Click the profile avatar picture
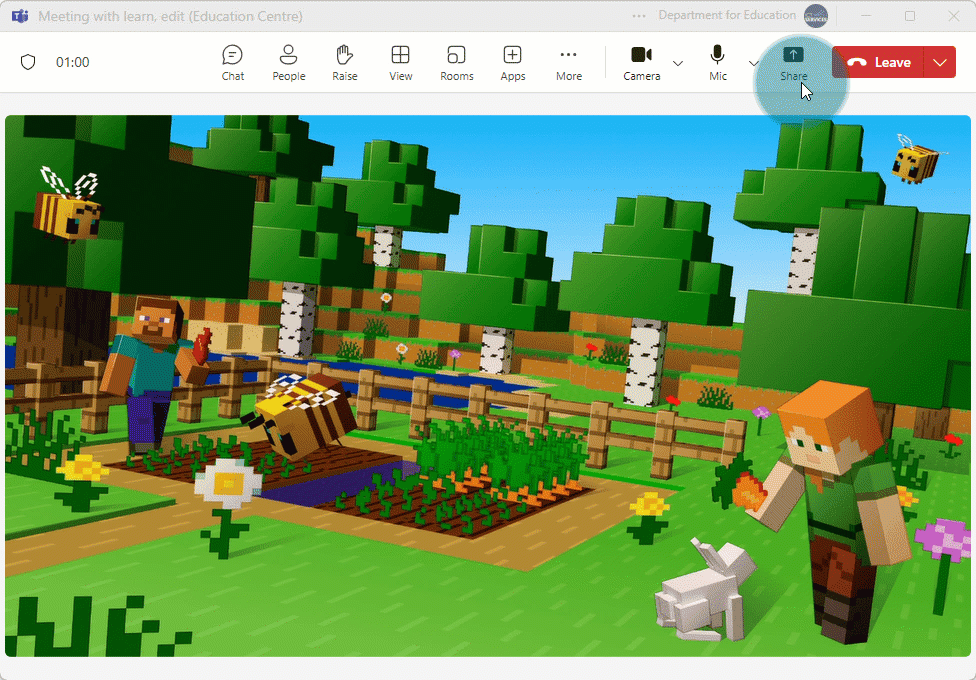This screenshot has height=680, width=976. [816, 16]
